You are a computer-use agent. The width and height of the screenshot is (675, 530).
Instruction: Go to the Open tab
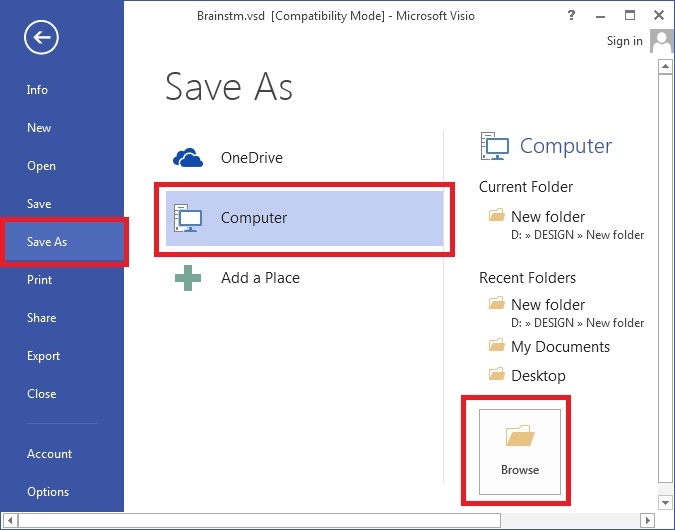click(41, 166)
